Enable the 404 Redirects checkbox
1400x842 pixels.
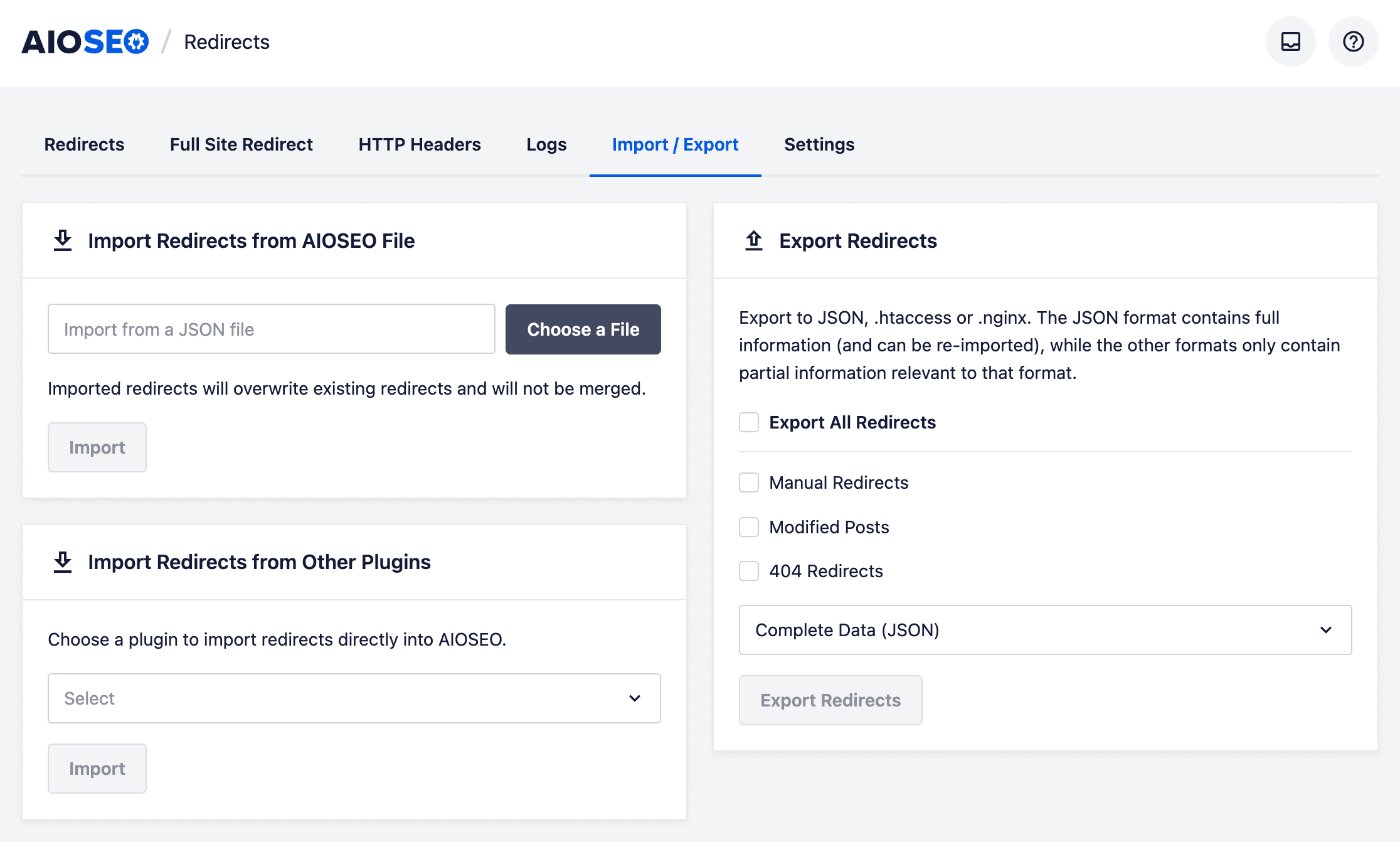pos(749,571)
